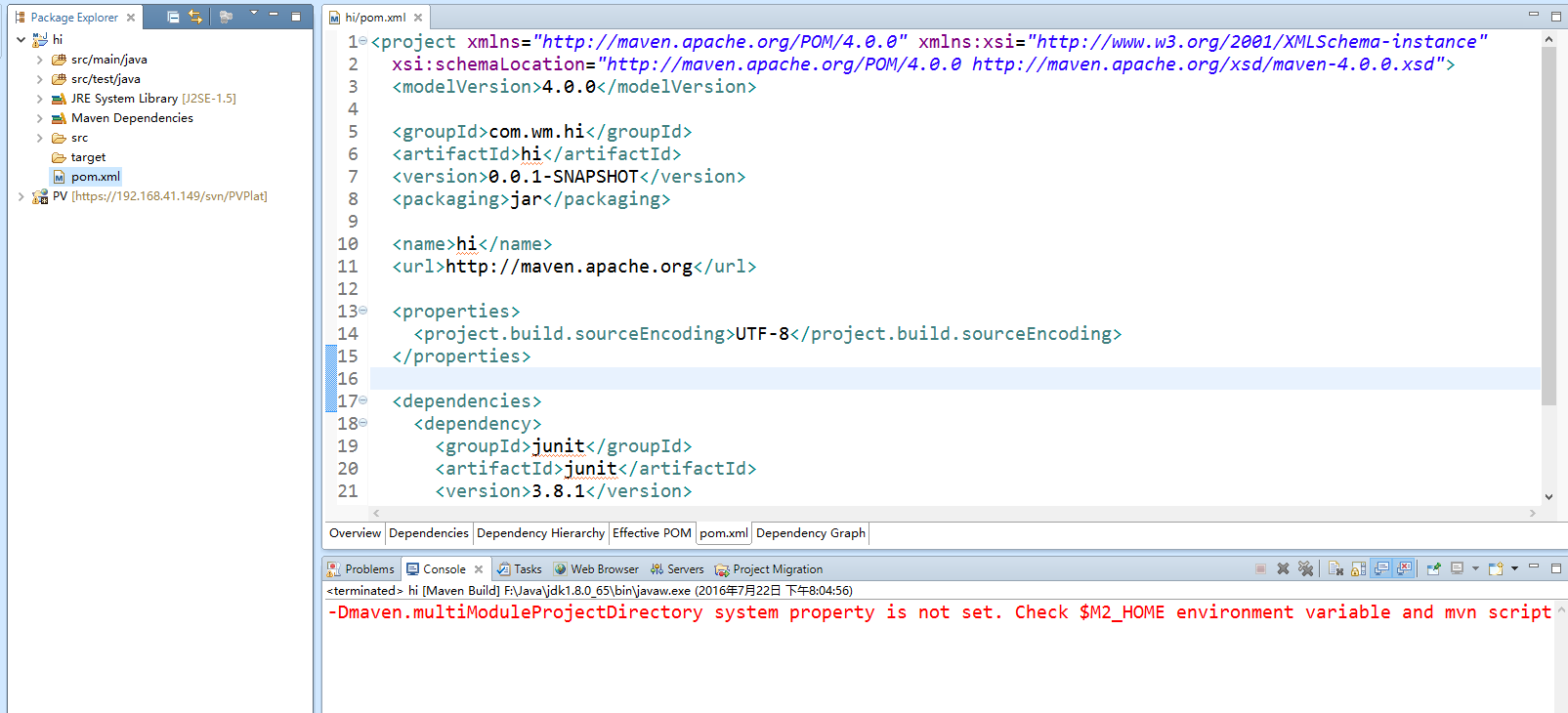Open the Web Browser tab
Viewport: 1568px width, 713px height.
pyautogui.click(x=596, y=569)
